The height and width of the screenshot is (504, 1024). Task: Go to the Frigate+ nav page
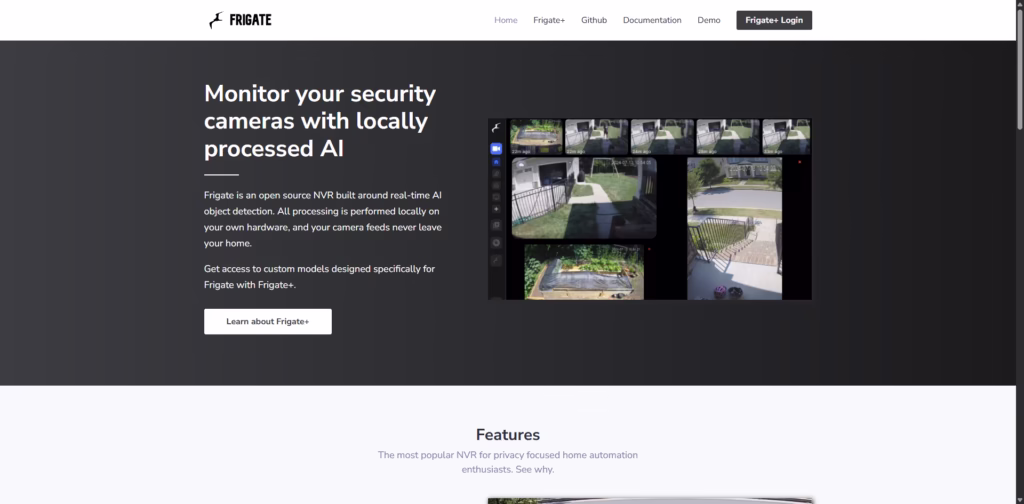pyautogui.click(x=549, y=20)
